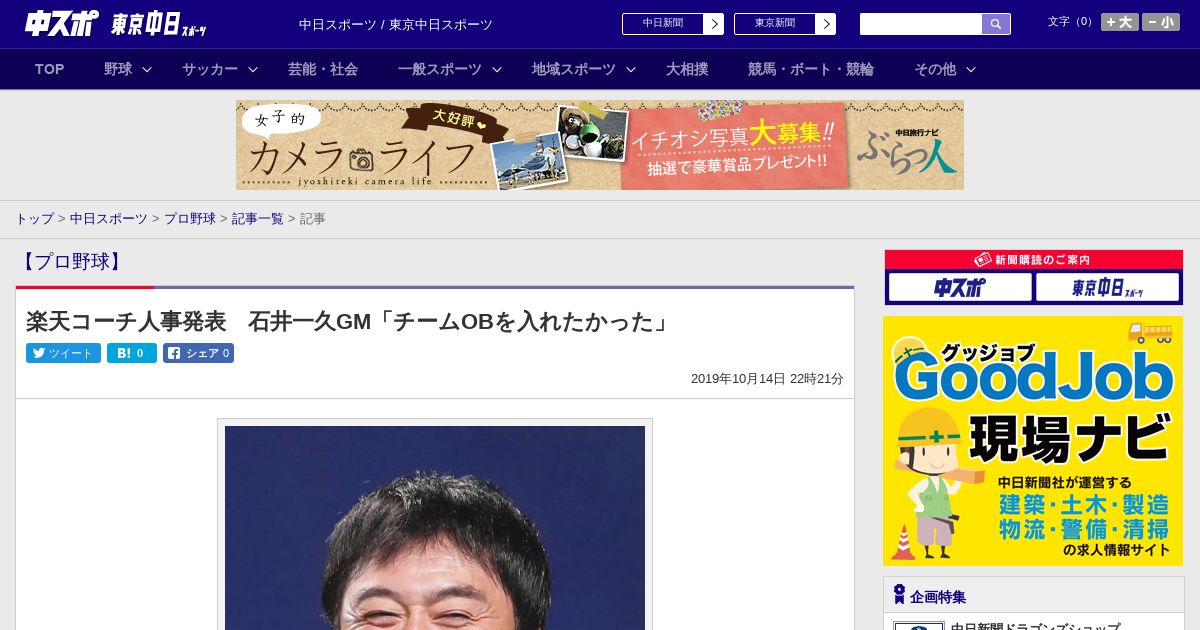This screenshot has width=1200, height=630.
Task: Open the サッカー menu
Action: 210,69
